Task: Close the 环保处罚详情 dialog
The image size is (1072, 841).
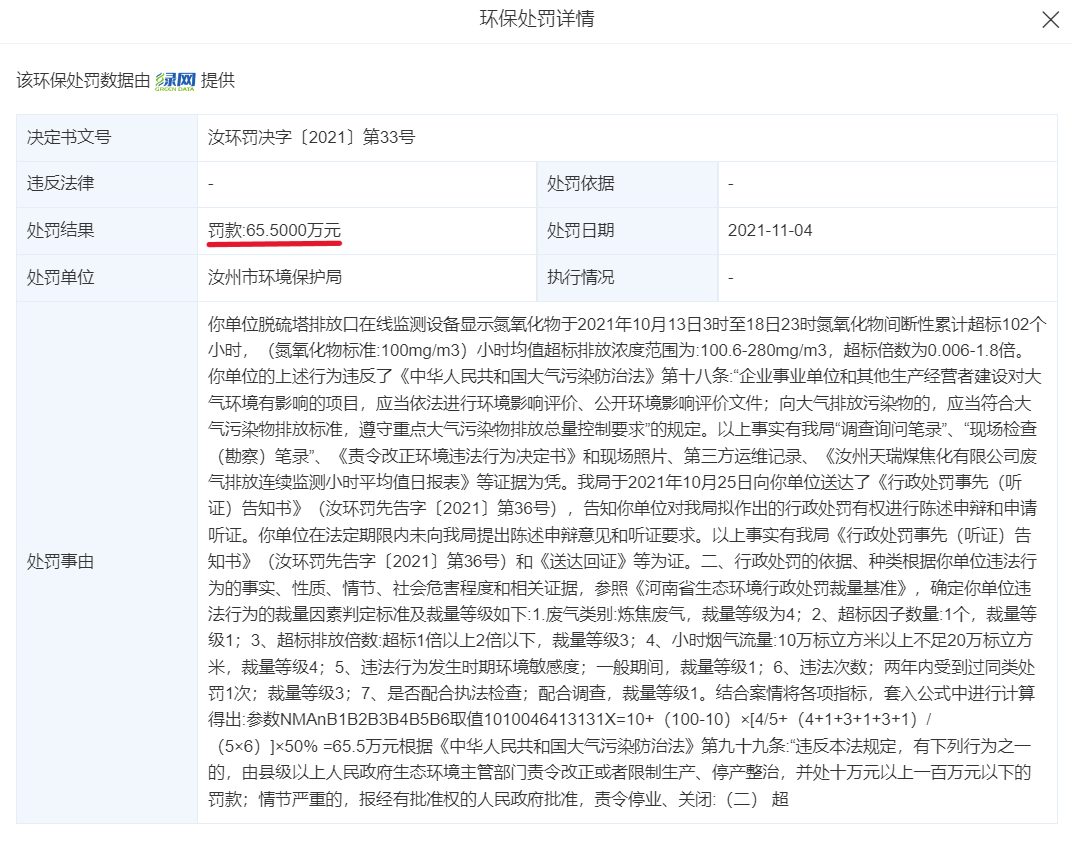Action: tap(1050, 19)
